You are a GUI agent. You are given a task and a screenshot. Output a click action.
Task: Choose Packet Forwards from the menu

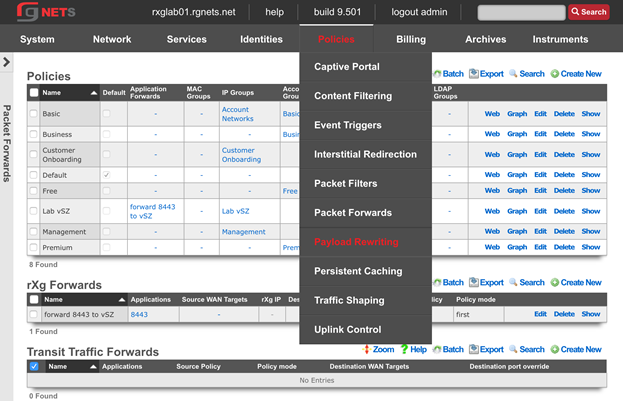click(x=366, y=213)
